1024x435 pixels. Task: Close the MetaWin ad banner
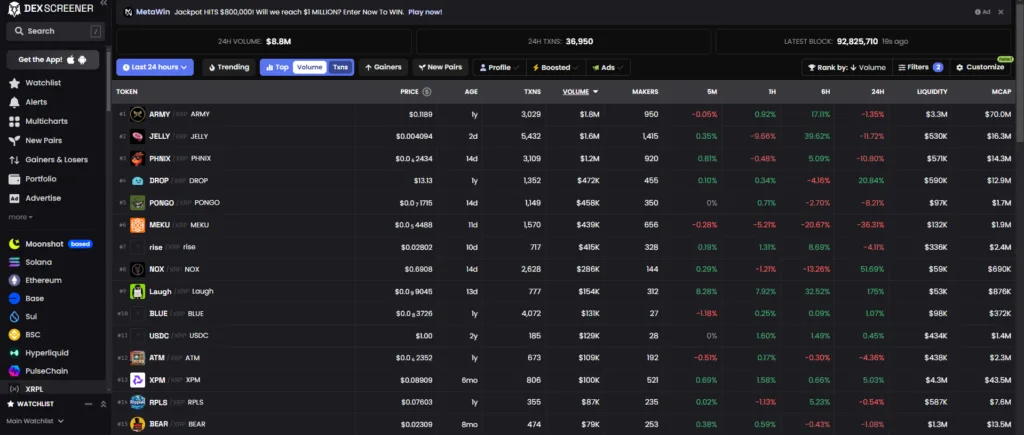1000,12
